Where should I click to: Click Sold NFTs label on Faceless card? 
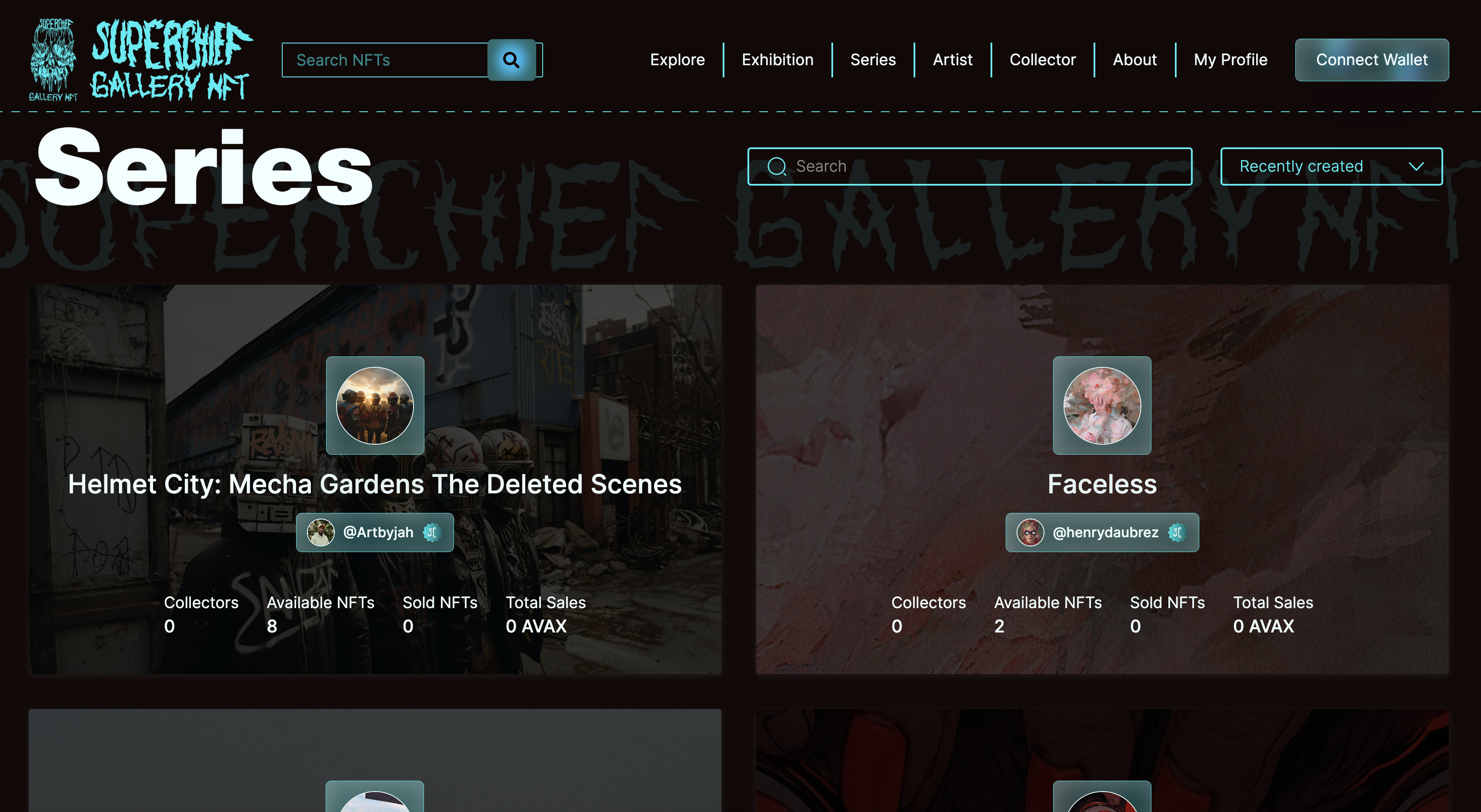(x=1167, y=602)
